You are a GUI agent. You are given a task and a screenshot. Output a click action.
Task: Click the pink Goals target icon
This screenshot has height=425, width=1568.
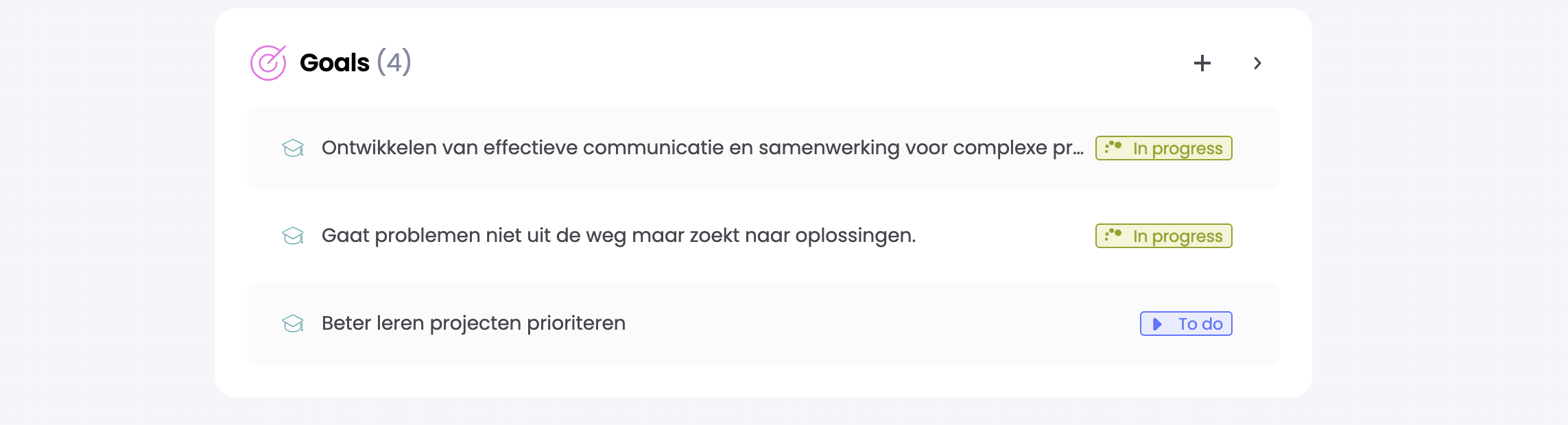pyautogui.click(x=268, y=63)
